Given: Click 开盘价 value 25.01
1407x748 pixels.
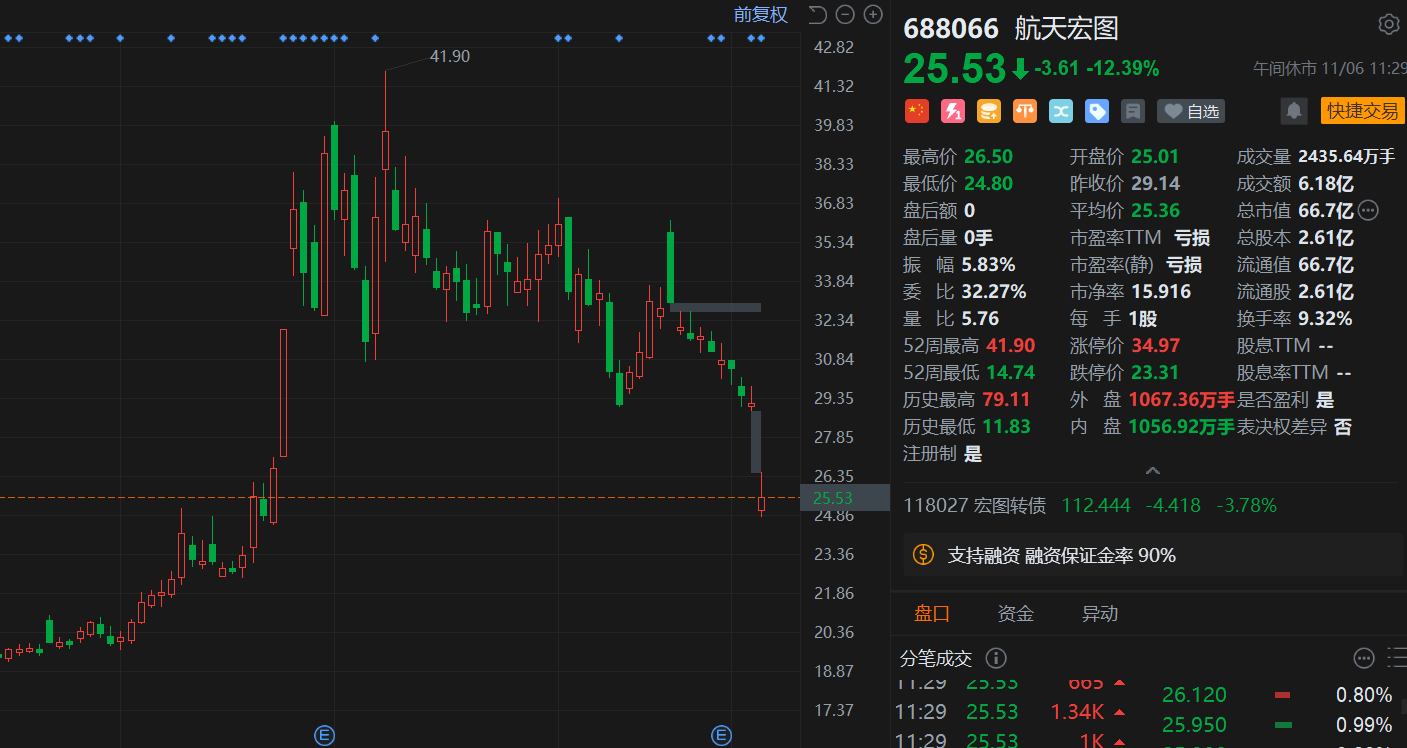Looking at the screenshot, I should [x=1156, y=156].
